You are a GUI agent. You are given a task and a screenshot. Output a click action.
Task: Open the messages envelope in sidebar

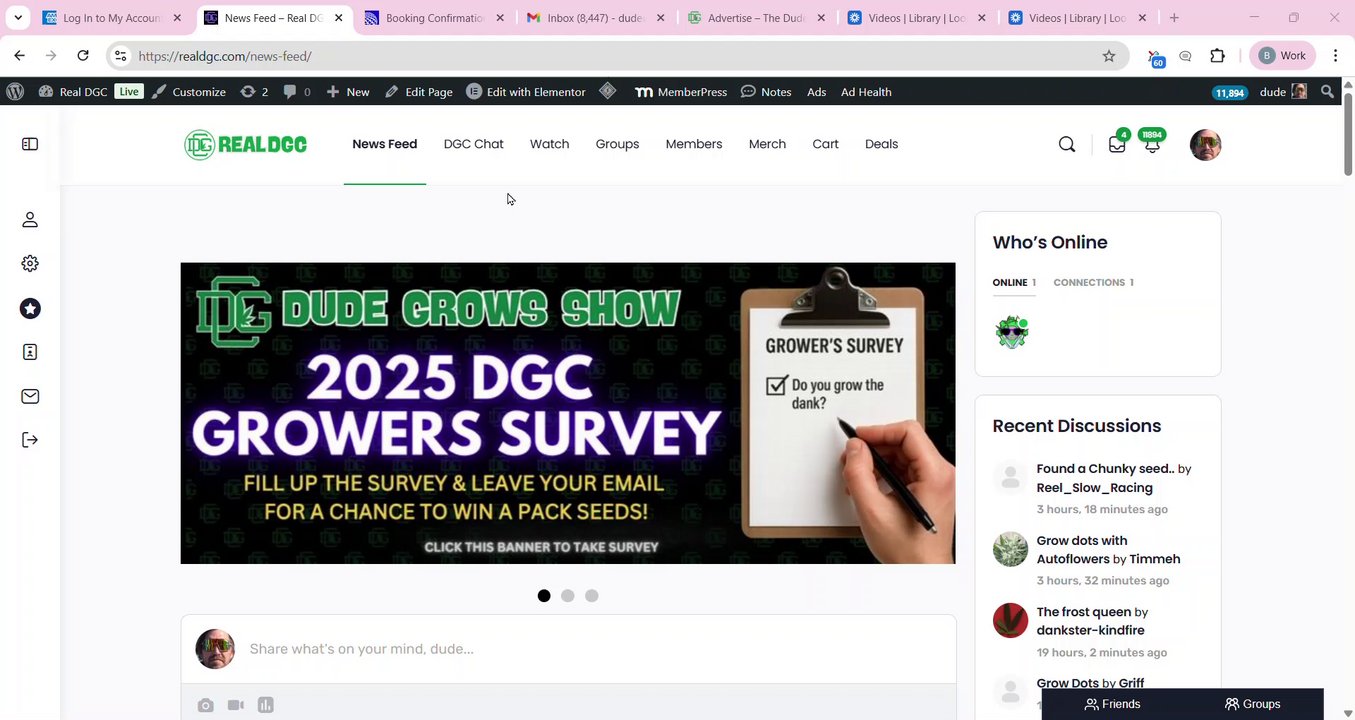(x=30, y=397)
